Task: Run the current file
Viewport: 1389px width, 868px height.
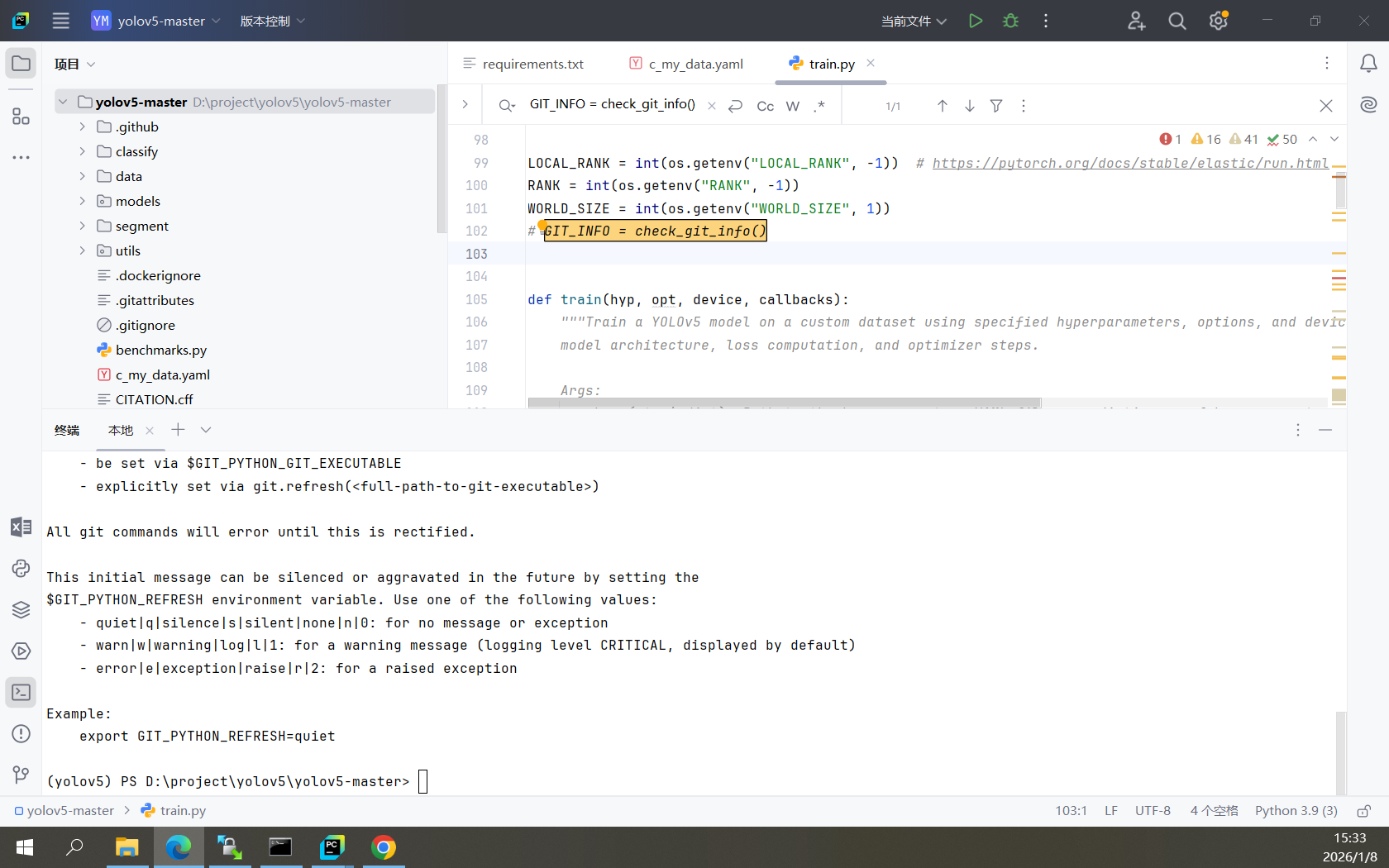Action: tap(976, 21)
